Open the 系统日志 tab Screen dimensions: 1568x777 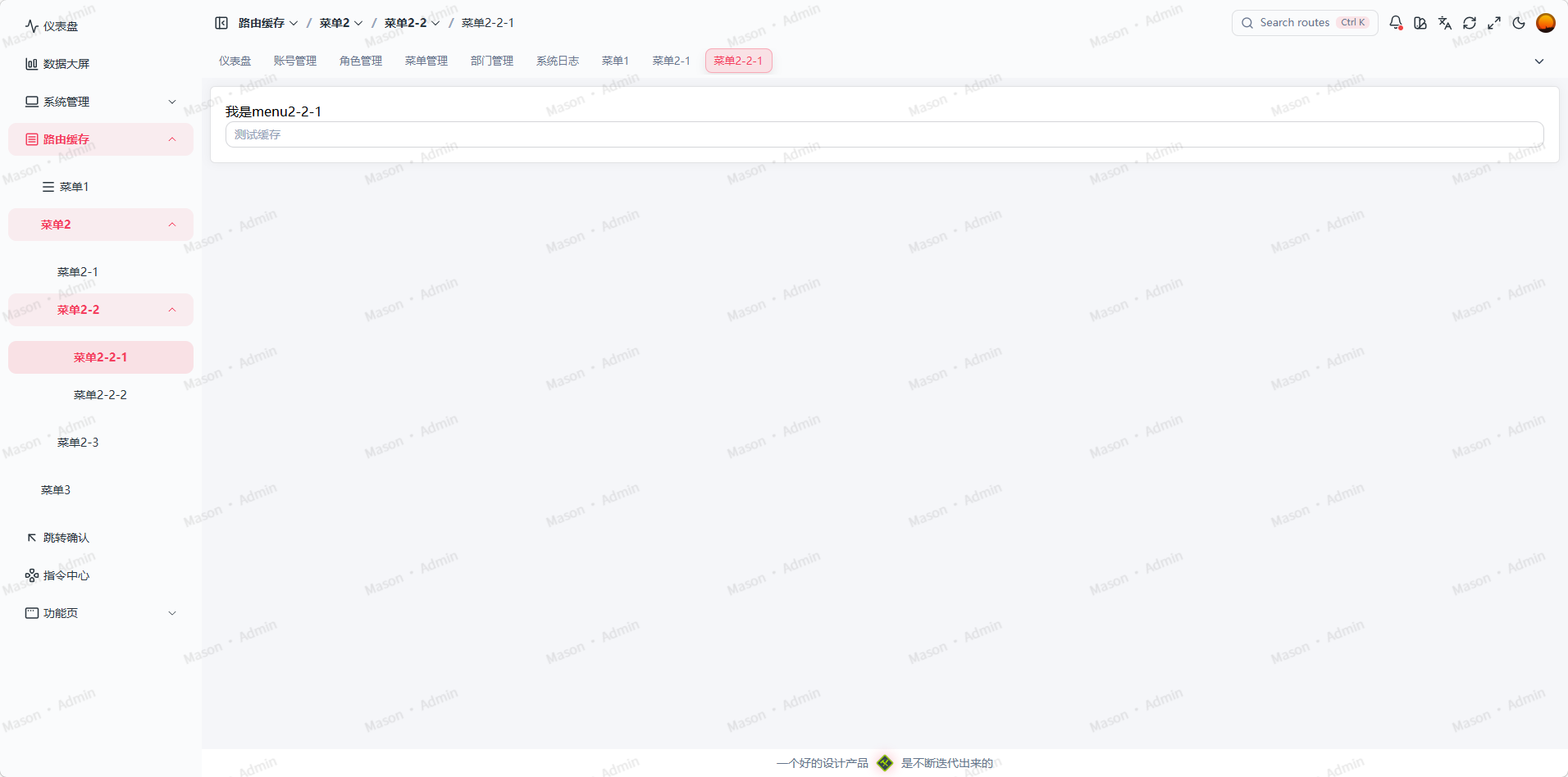point(557,60)
